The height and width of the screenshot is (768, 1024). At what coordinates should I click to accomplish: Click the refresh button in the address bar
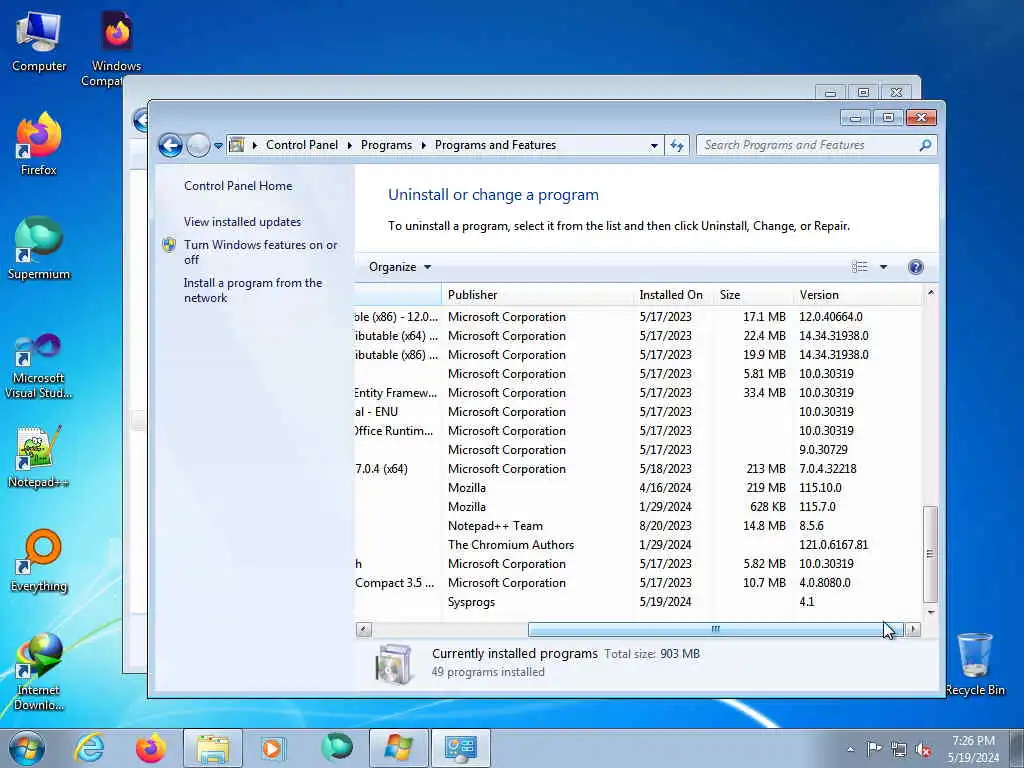coord(677,145)
